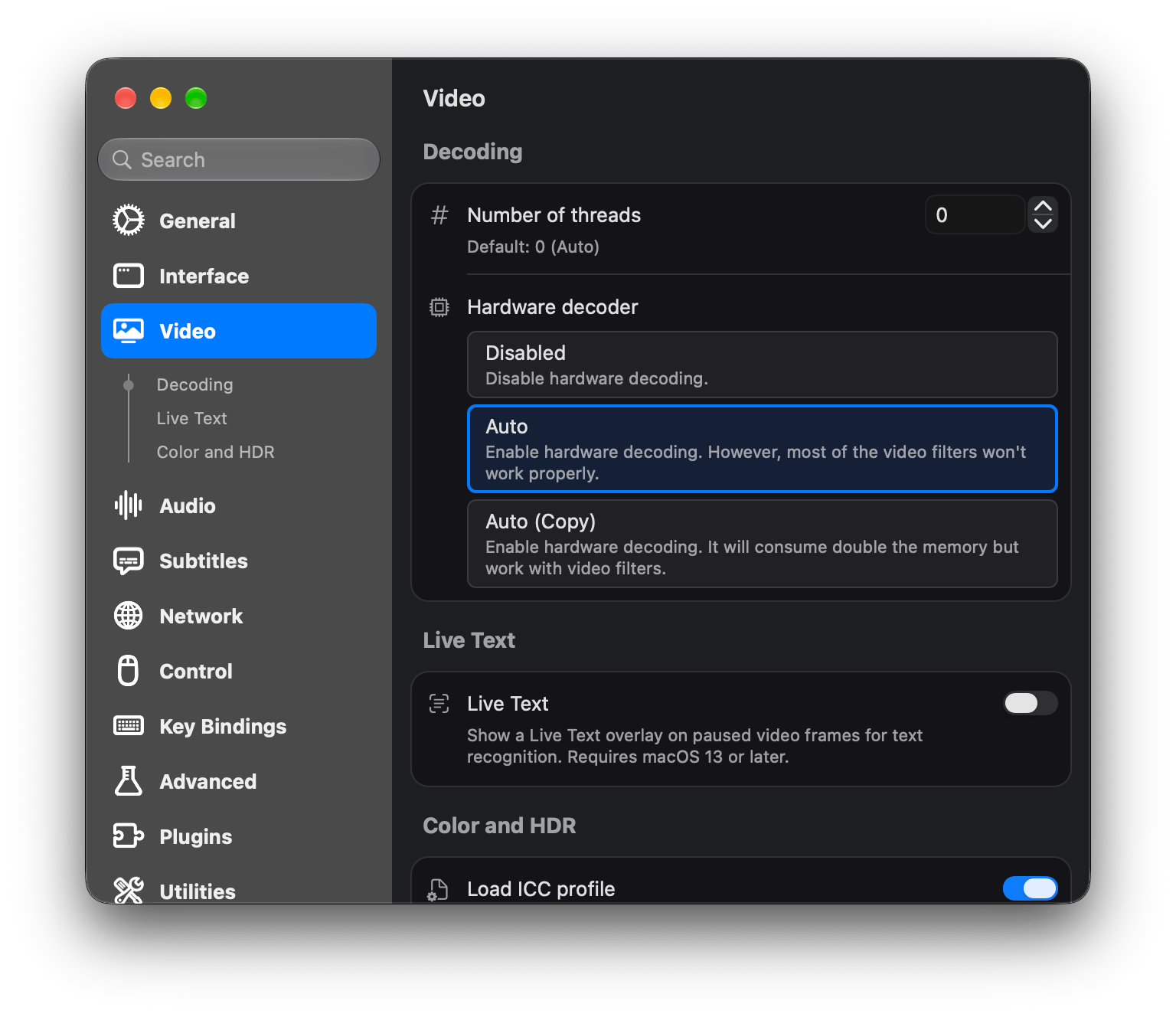The width and height of the screenshot is (1176, 1017).
Task: Click the Audio waveform icon
Action: pos(129,505)
